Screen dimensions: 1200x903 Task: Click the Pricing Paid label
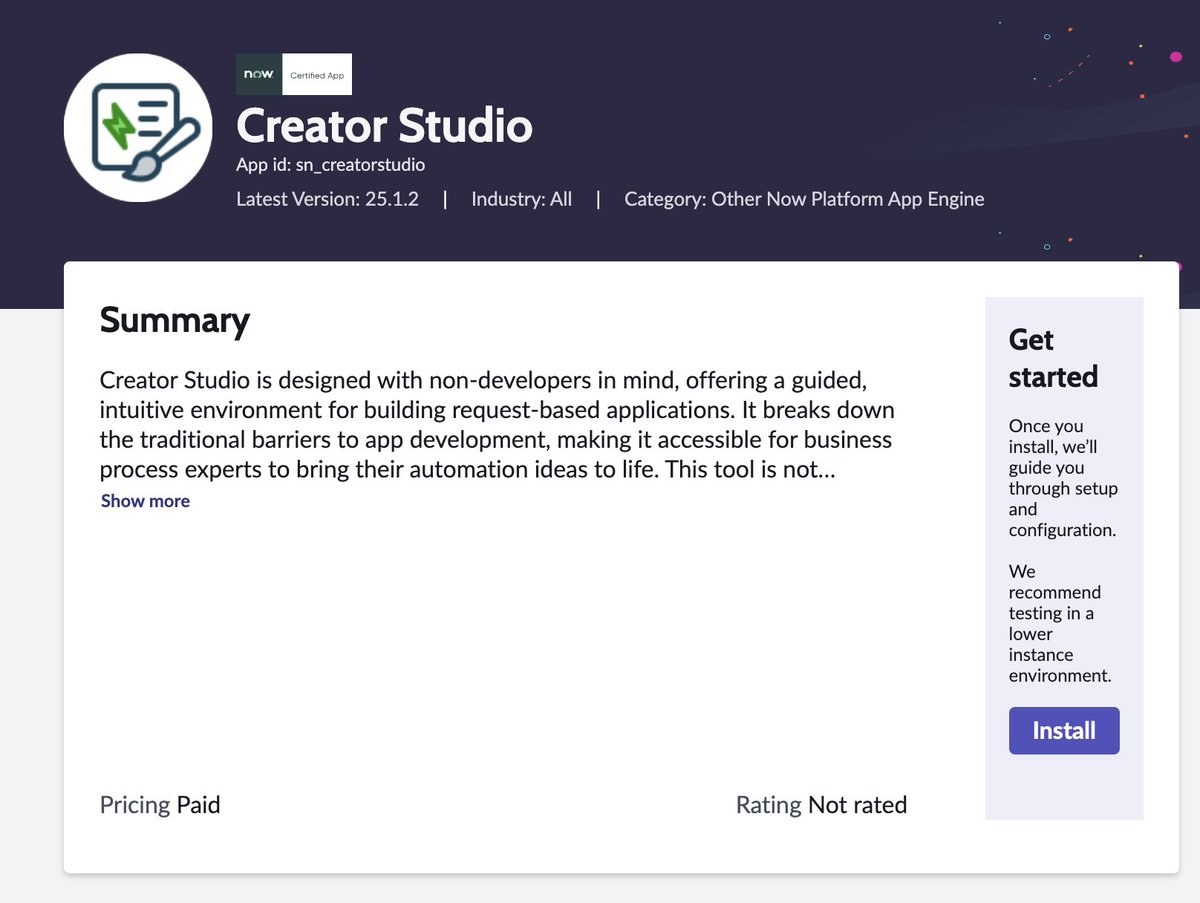(x=160, y=805)
